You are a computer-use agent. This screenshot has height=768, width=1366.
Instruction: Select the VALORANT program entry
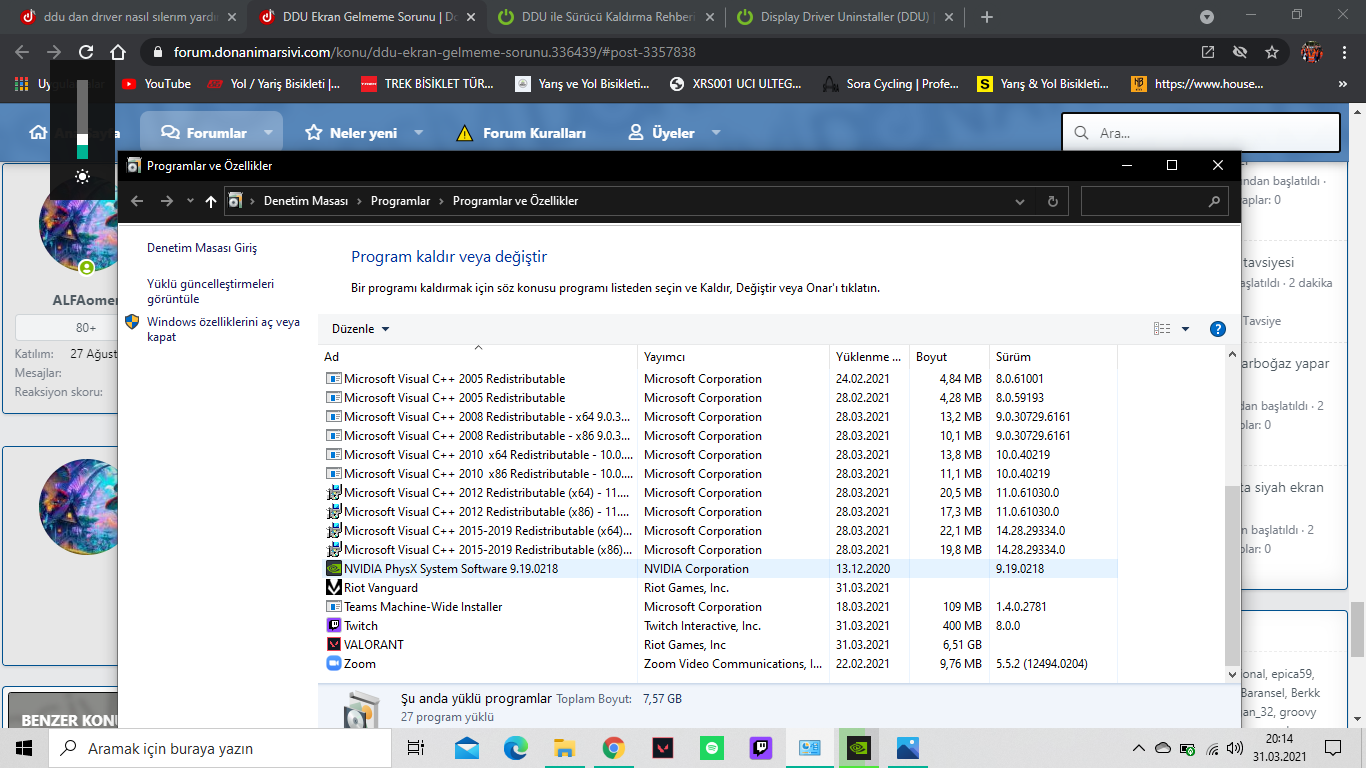point(373,645)
